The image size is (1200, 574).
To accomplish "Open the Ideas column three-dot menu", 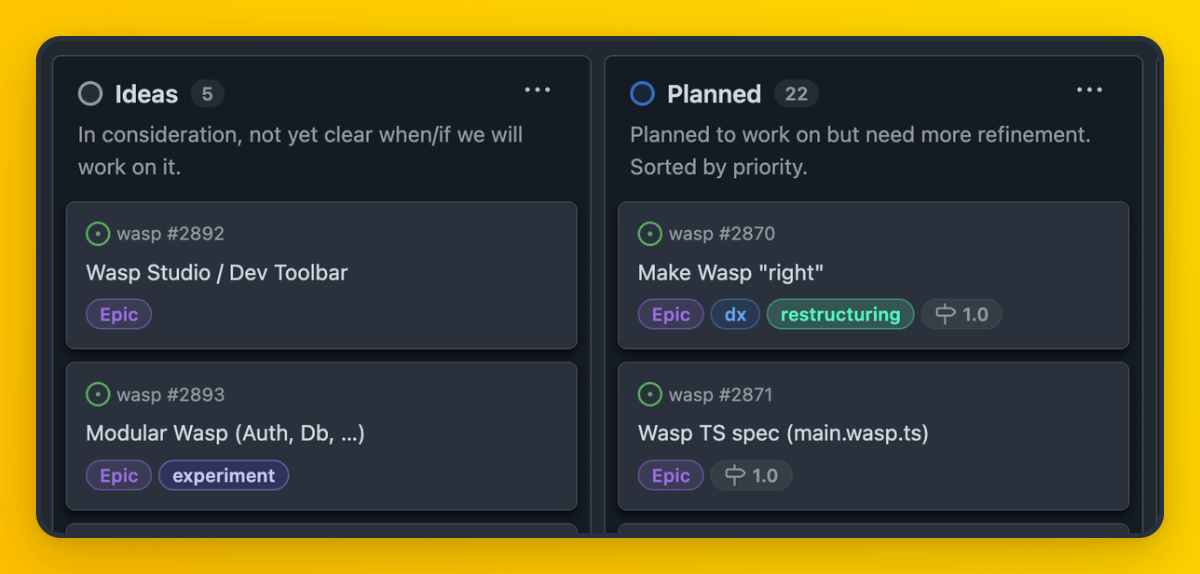I will [x=538, y=91].
